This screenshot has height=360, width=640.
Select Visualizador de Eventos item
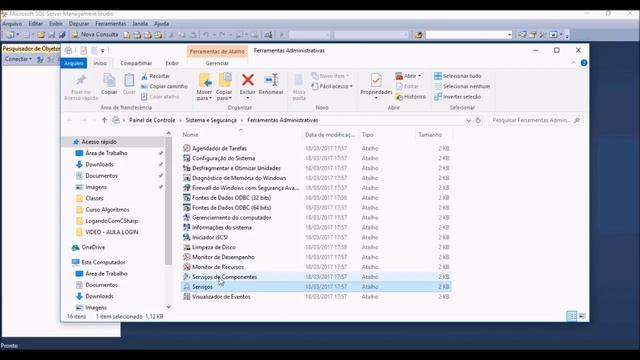pos(216,297)
